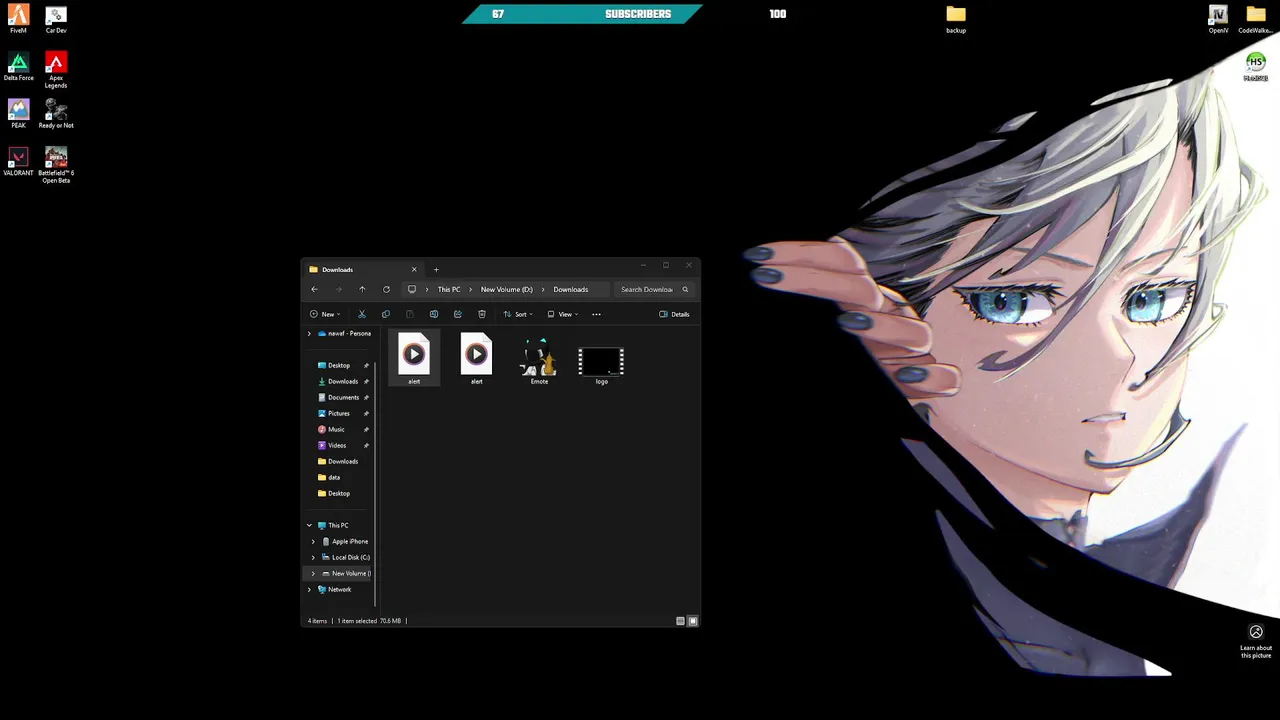Screen dimensions: 1280x720
Task: Select the highlighted alert file
Action: (x=414, y=359)
